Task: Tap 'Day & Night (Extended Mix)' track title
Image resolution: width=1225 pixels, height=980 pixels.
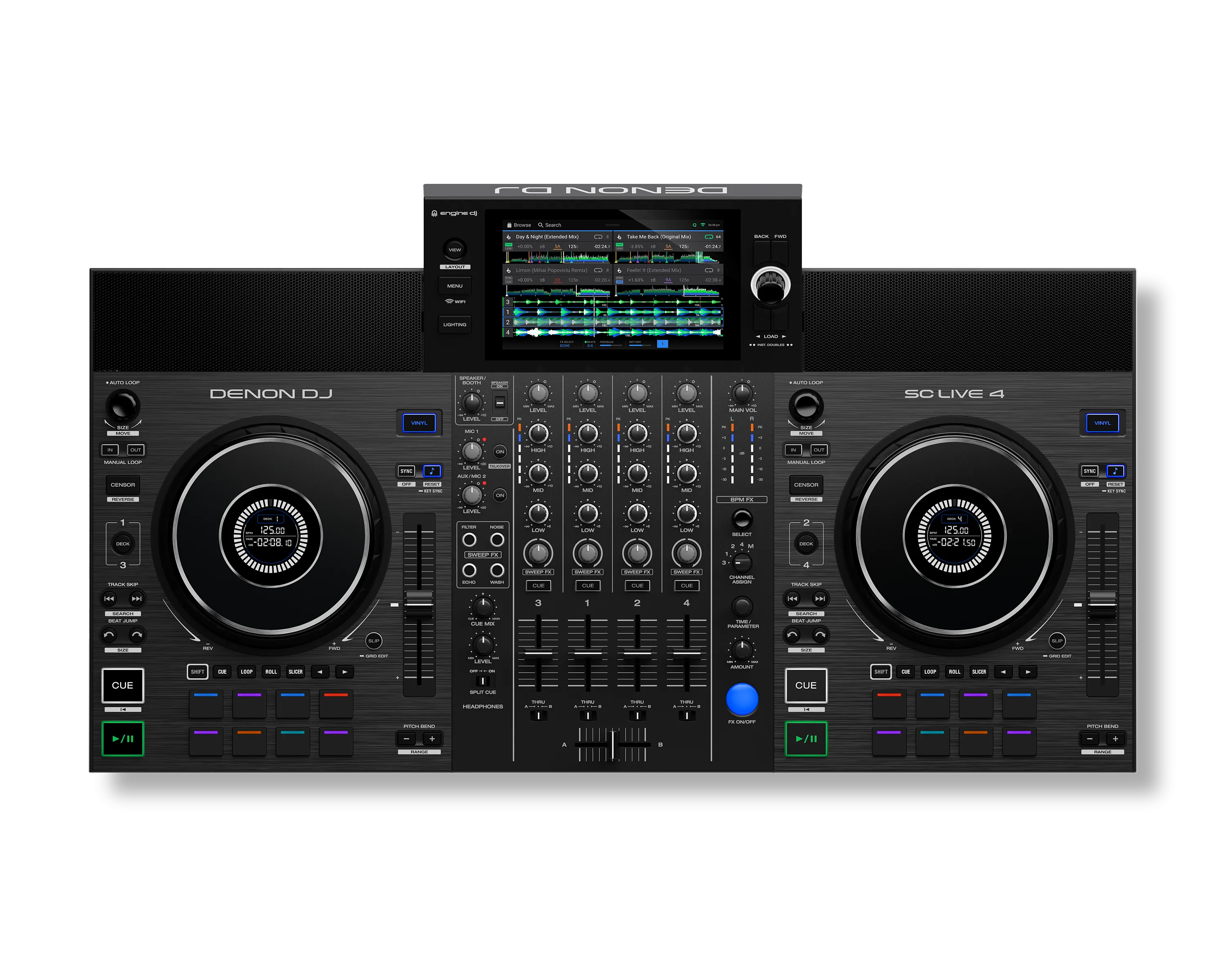Action: 547,237
